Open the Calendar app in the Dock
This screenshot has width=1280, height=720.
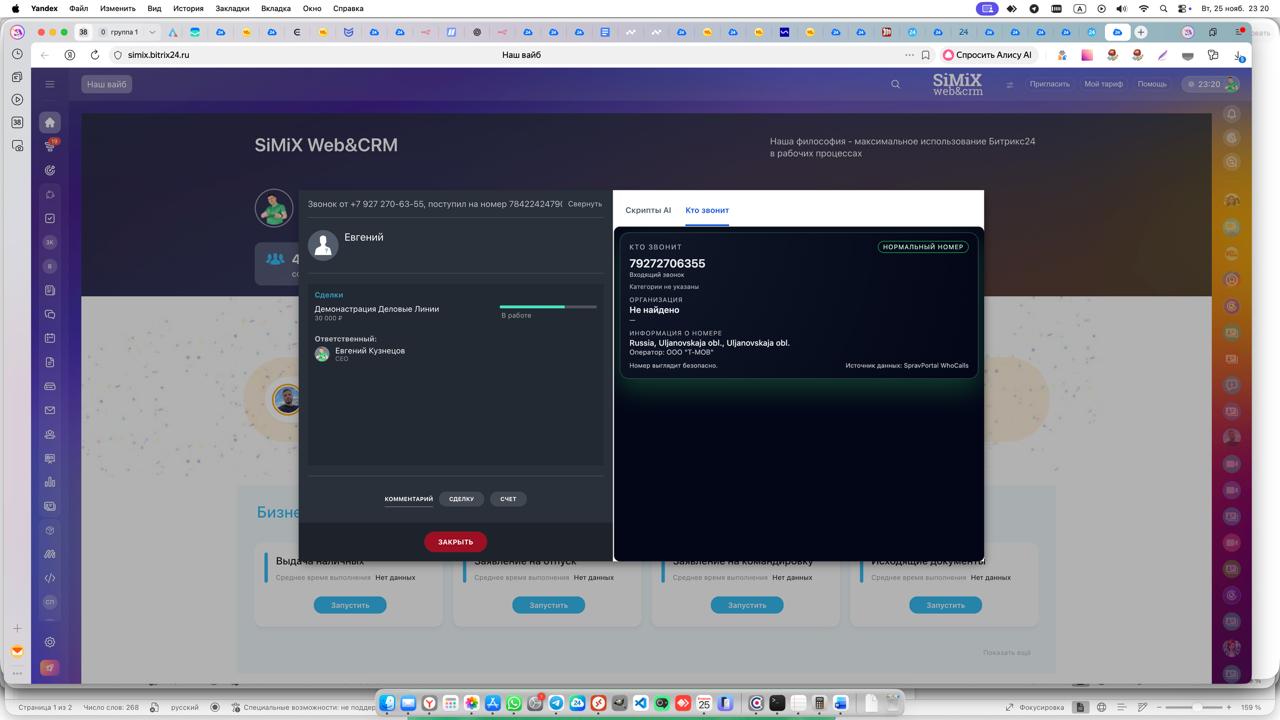coord(704,703)
